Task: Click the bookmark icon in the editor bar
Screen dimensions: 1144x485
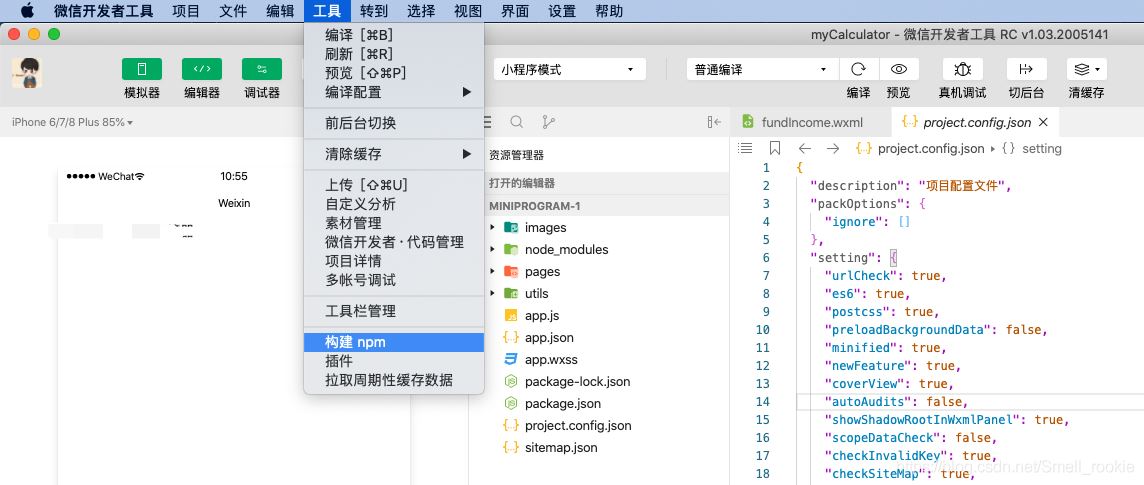Action: pyautogui.click(x=775, y=148)
